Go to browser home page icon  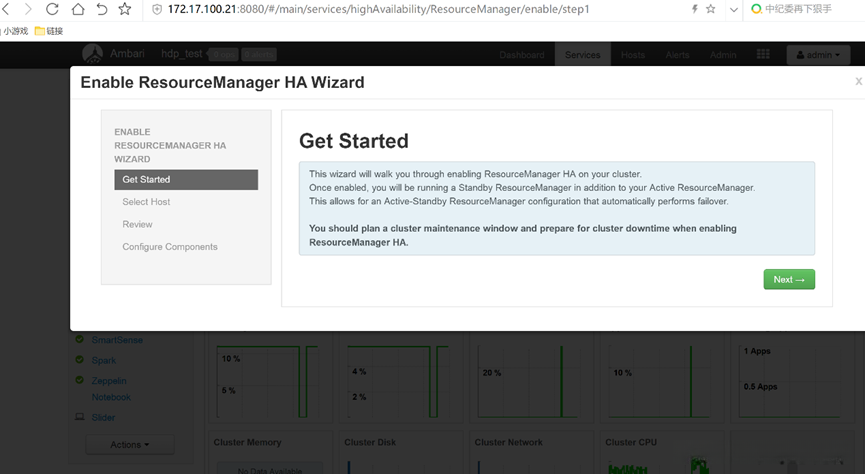click(78, 9)
